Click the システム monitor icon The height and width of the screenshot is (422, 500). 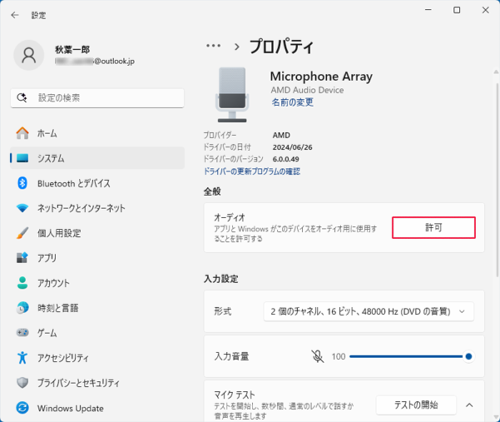coord(22,158)
